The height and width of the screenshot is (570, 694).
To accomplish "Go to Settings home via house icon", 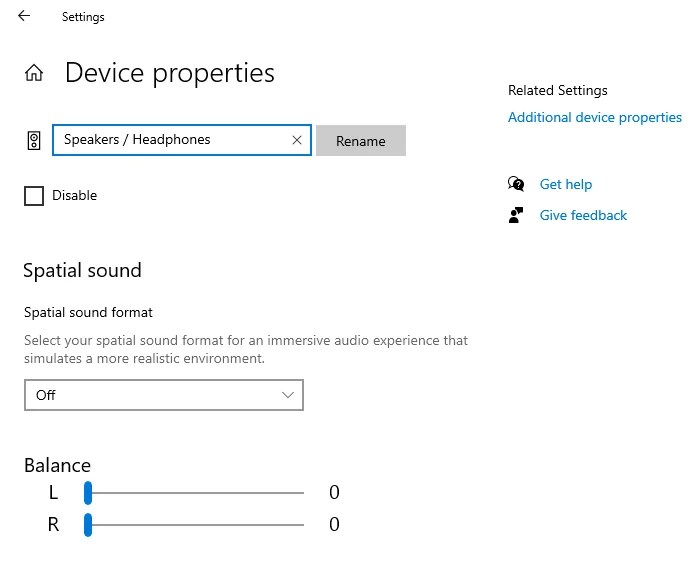I will click(x=34, y=73).
